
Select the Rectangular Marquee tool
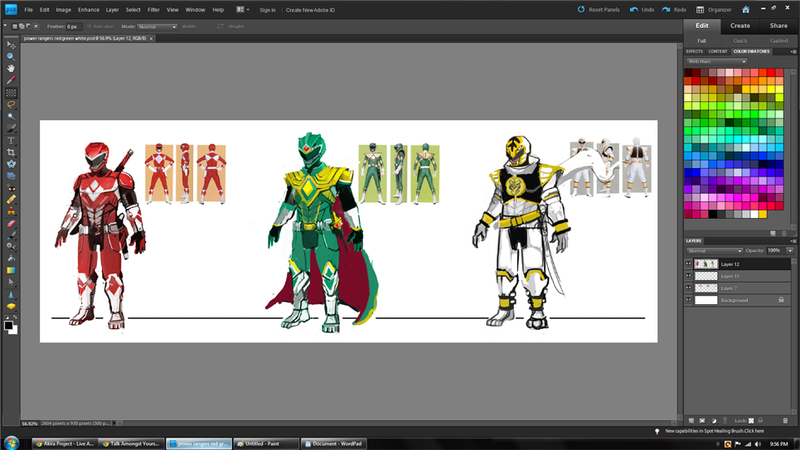(x=11, y=93)
